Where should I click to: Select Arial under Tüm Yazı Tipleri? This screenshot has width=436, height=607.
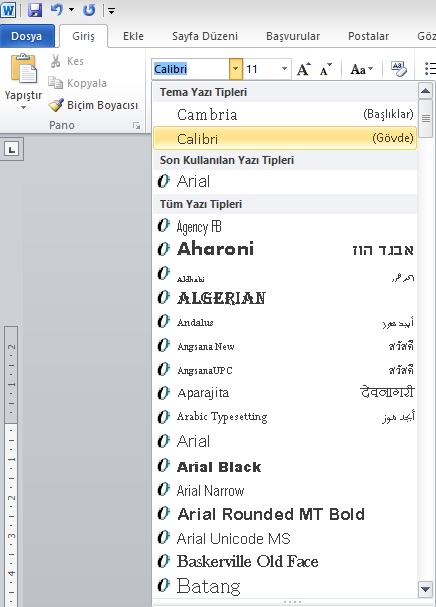point(285,441)
